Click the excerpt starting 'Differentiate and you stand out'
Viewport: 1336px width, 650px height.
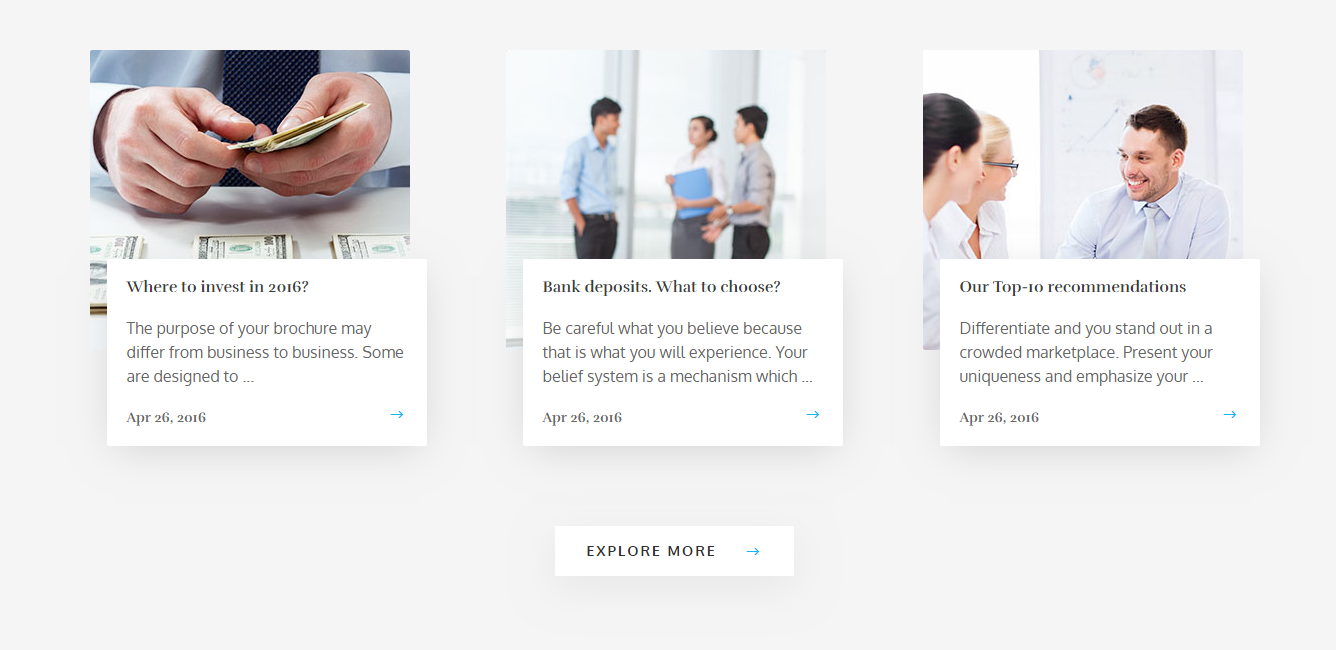1087,353
